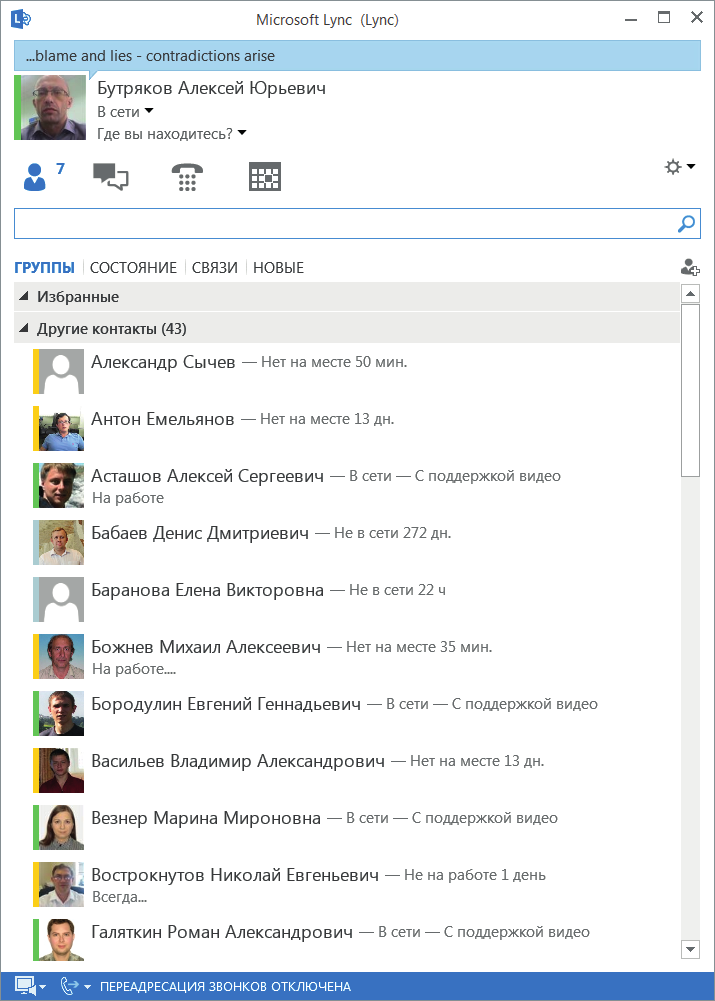Open the Options gear icon
715x1001 pixels.
tap(673, 167)
